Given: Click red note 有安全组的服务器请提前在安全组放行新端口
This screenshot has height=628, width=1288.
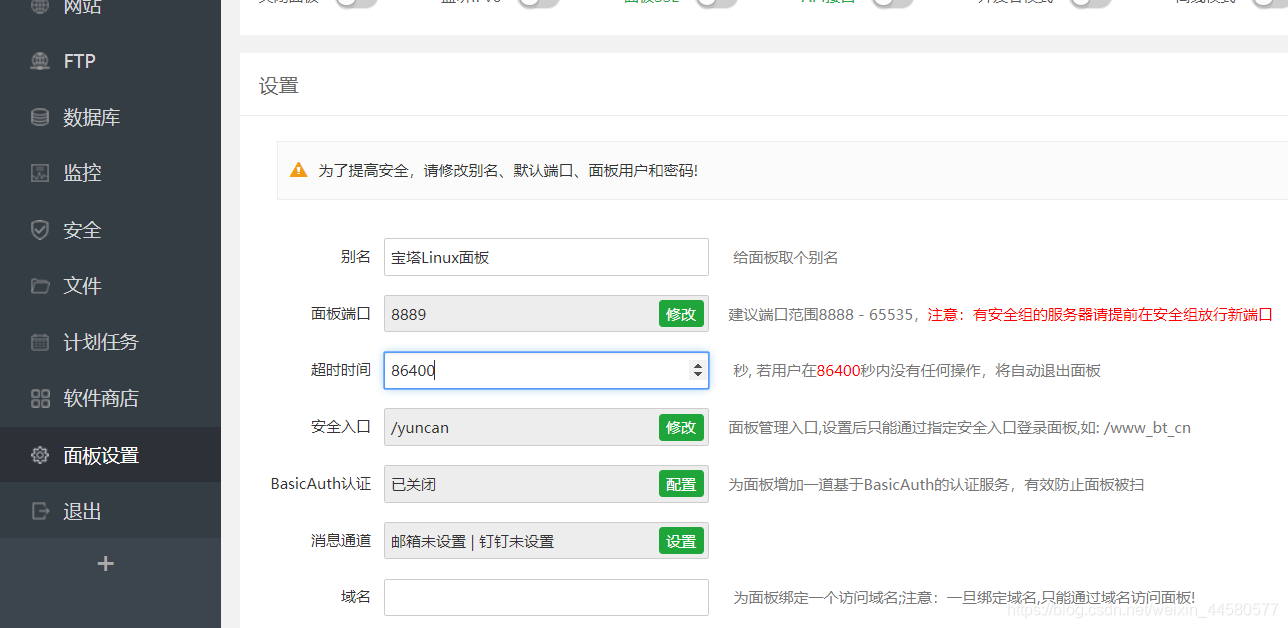Looking at the screenshot, I should click(x=1122, y=314).
